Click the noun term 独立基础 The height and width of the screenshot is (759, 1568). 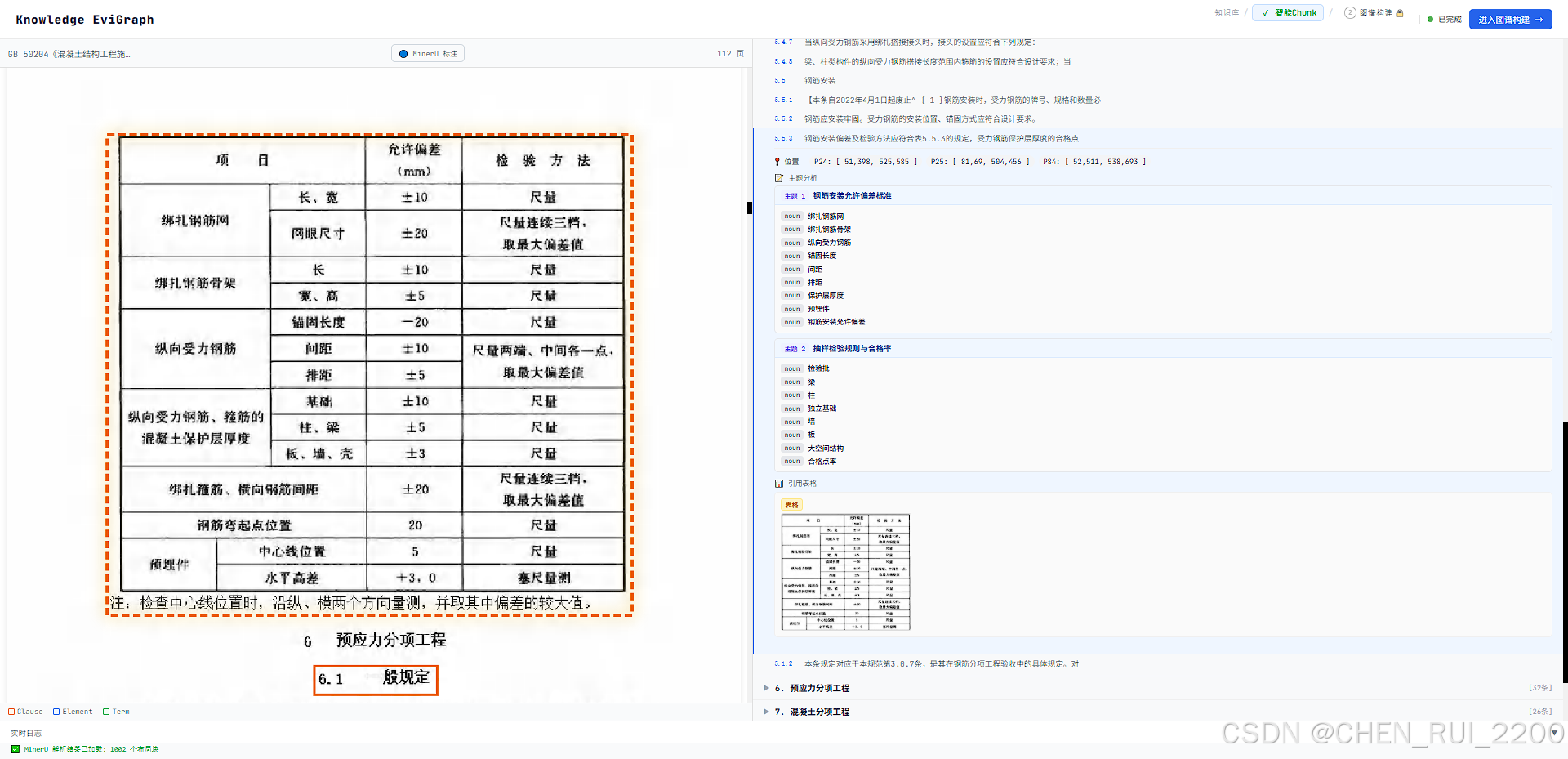pyautogui.click(x=822, y=409)
